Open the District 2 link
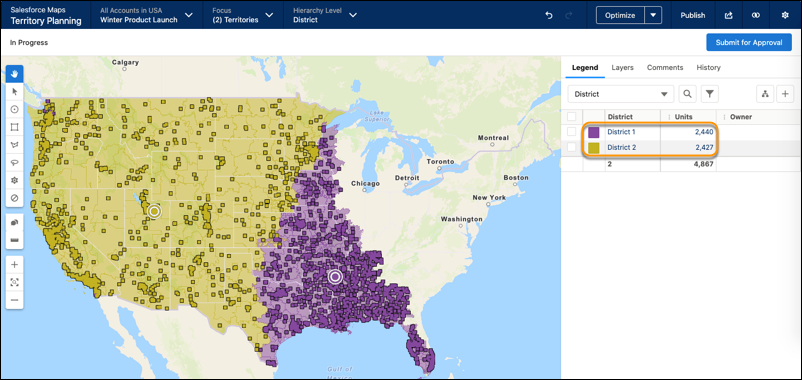This screenshot has width=802, height=380. [621, 147]
